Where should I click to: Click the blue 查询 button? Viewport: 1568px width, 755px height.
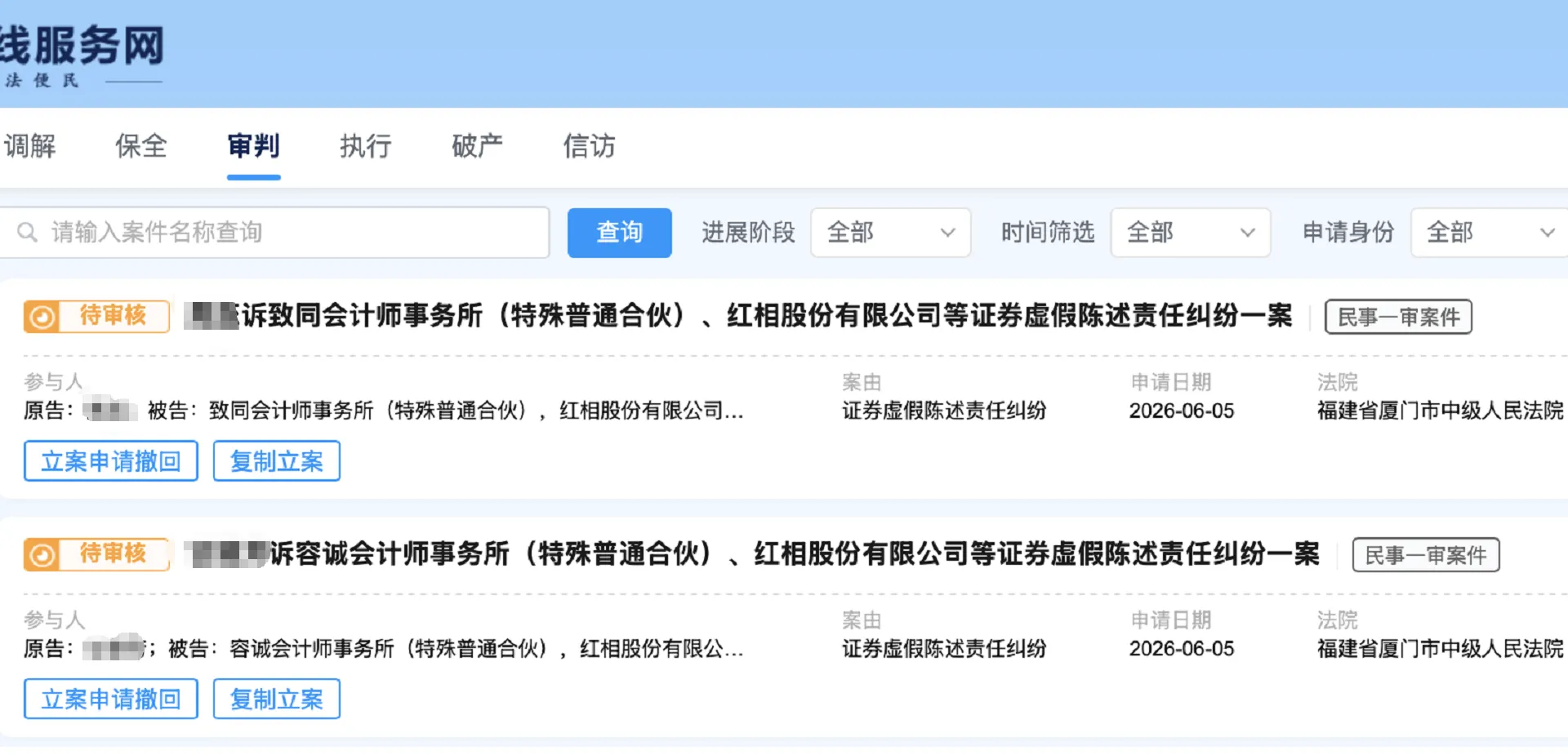point(620,233)
